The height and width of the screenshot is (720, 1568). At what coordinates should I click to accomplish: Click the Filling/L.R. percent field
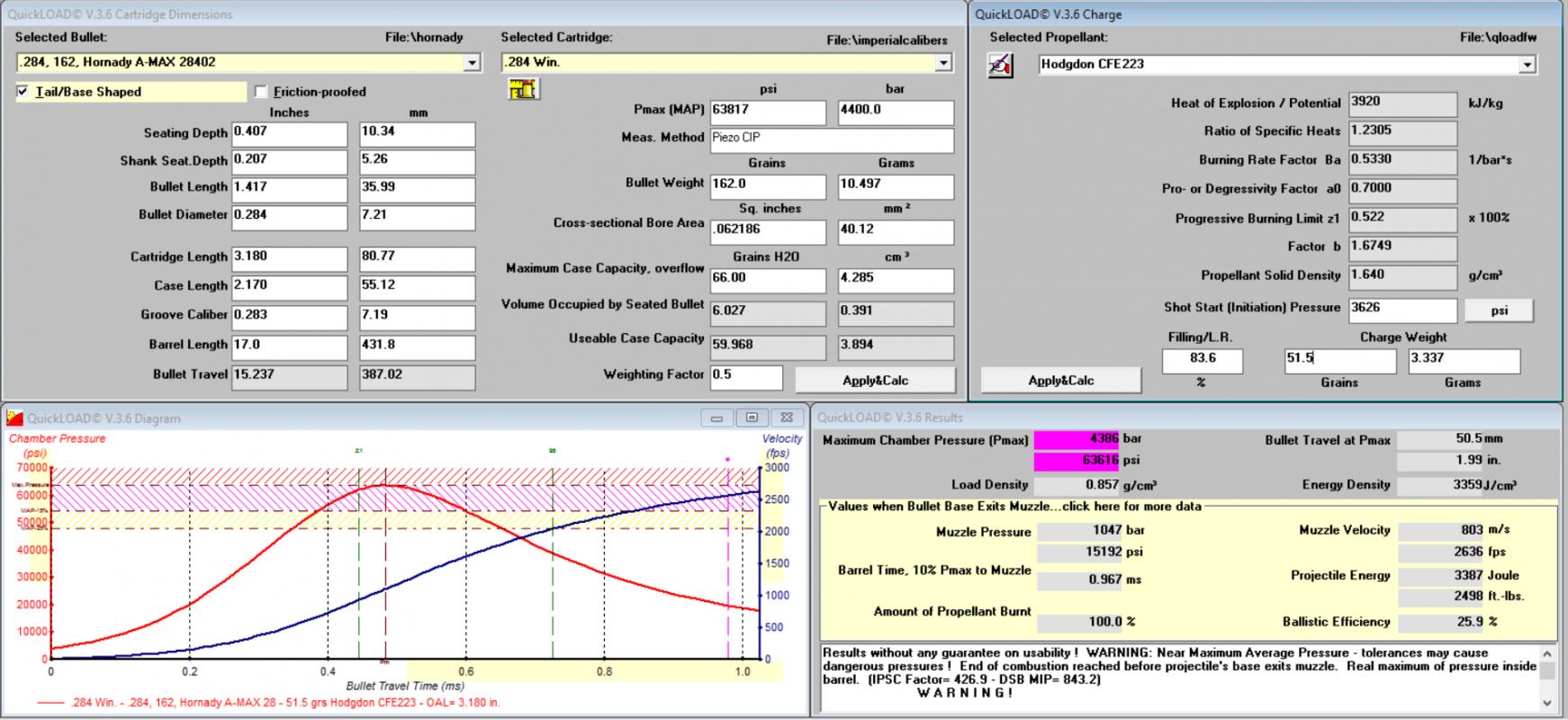1203,361
